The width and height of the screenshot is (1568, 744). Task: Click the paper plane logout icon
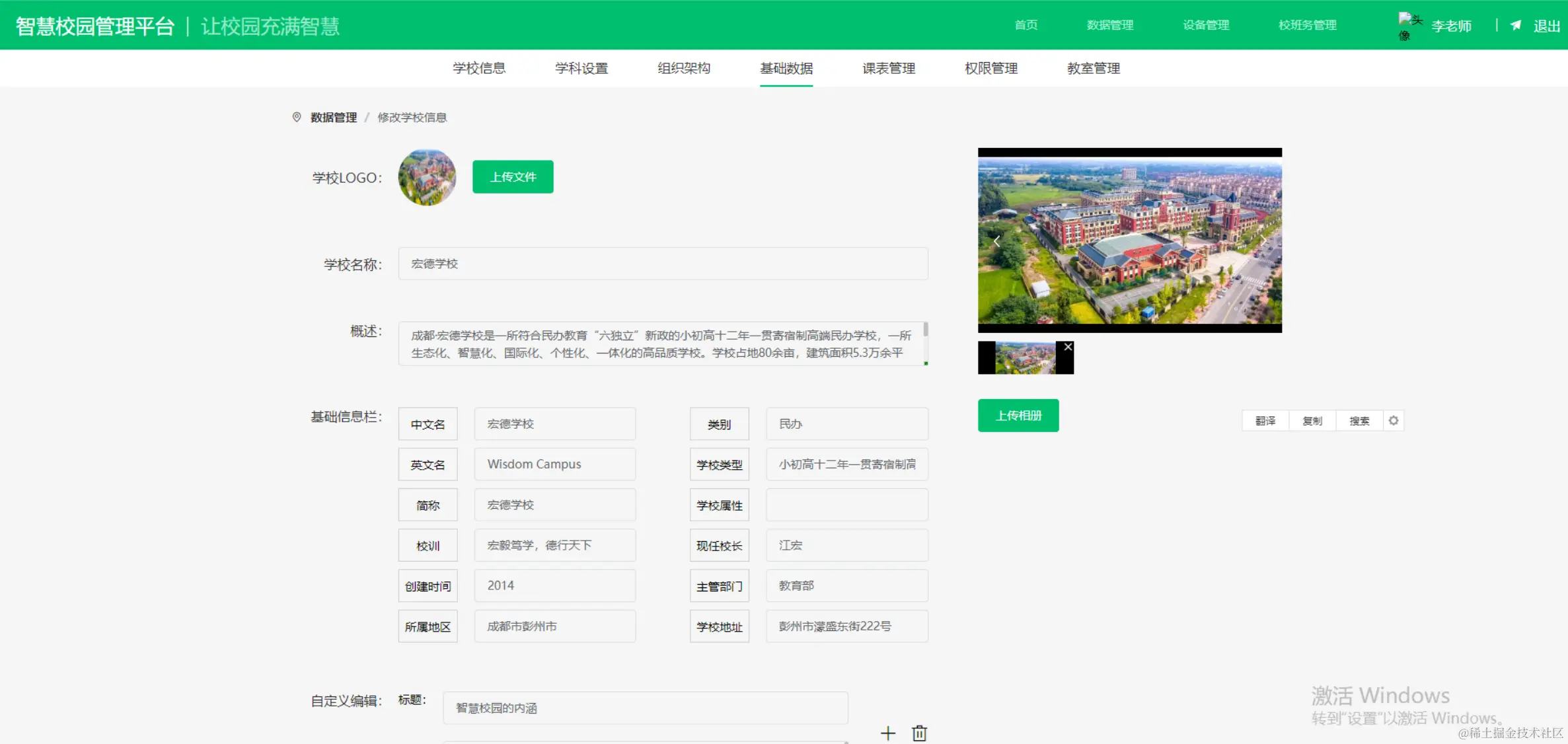pos(1516,26)
